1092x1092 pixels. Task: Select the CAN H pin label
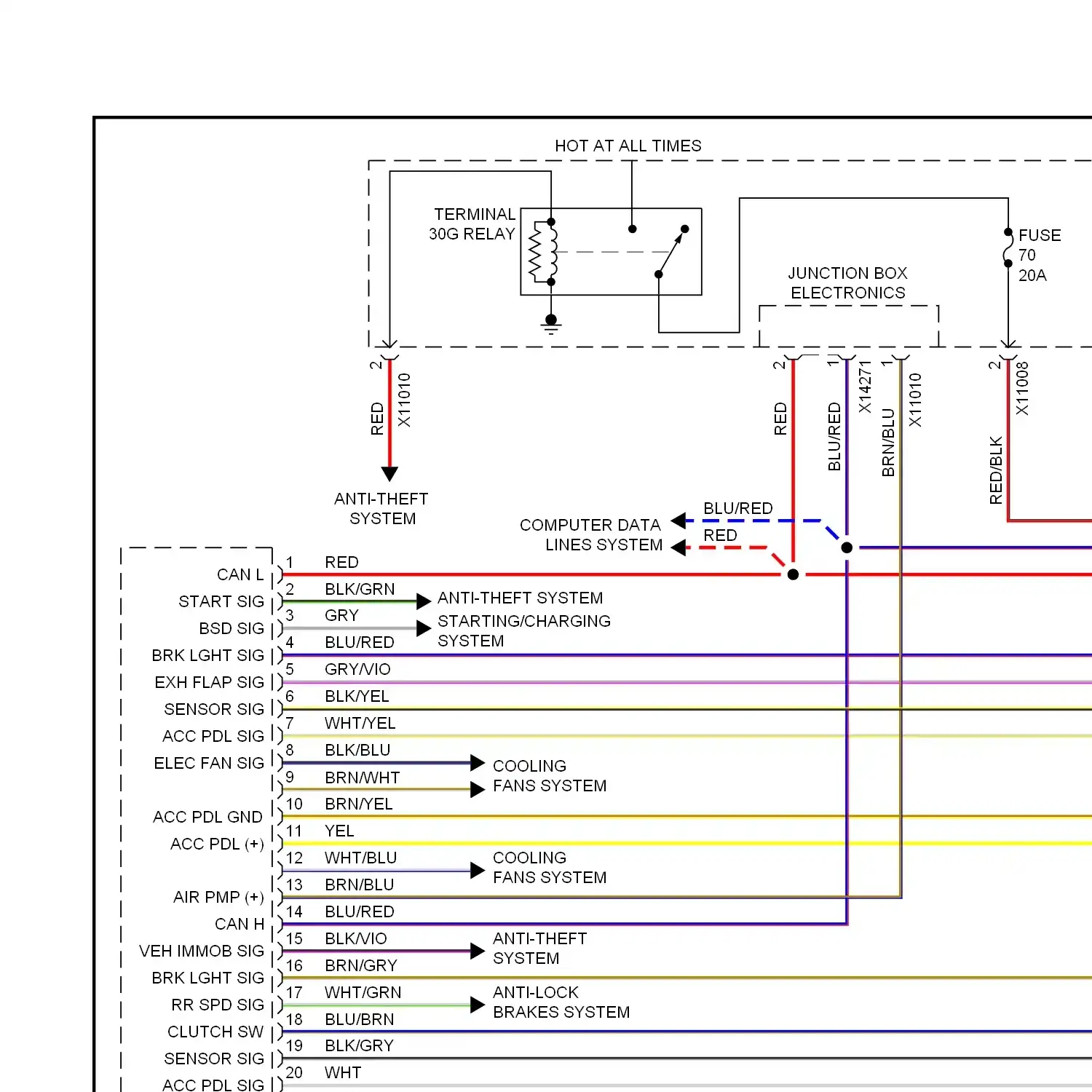click(x=240, y=924)
